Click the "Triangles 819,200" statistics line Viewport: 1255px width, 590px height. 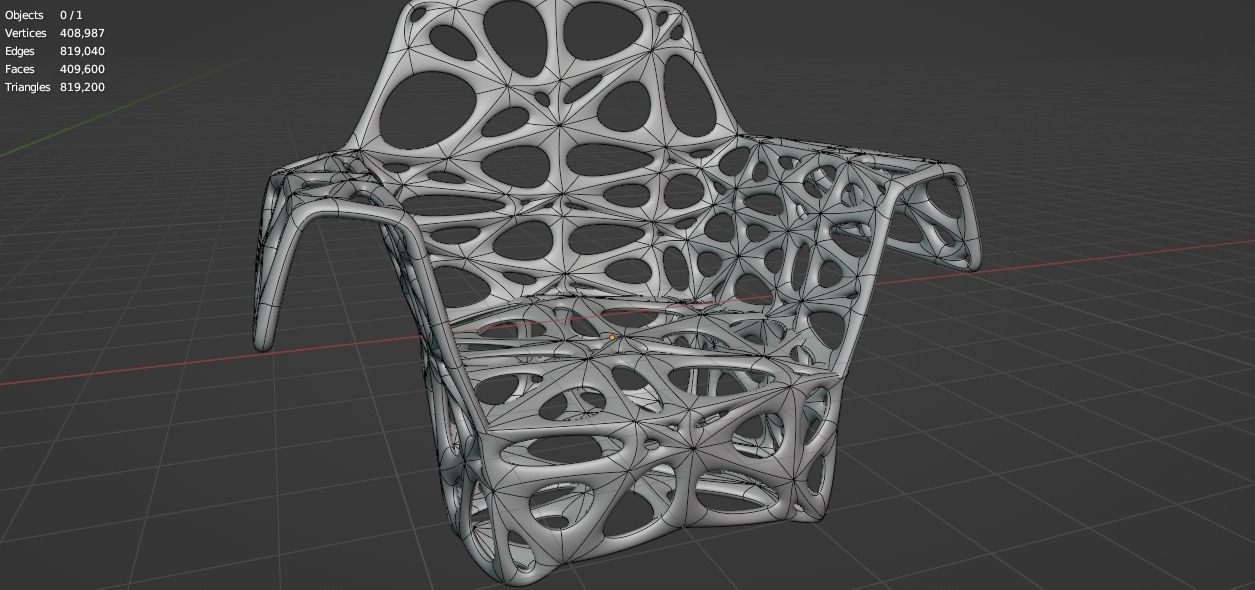[x=54, y=87]
